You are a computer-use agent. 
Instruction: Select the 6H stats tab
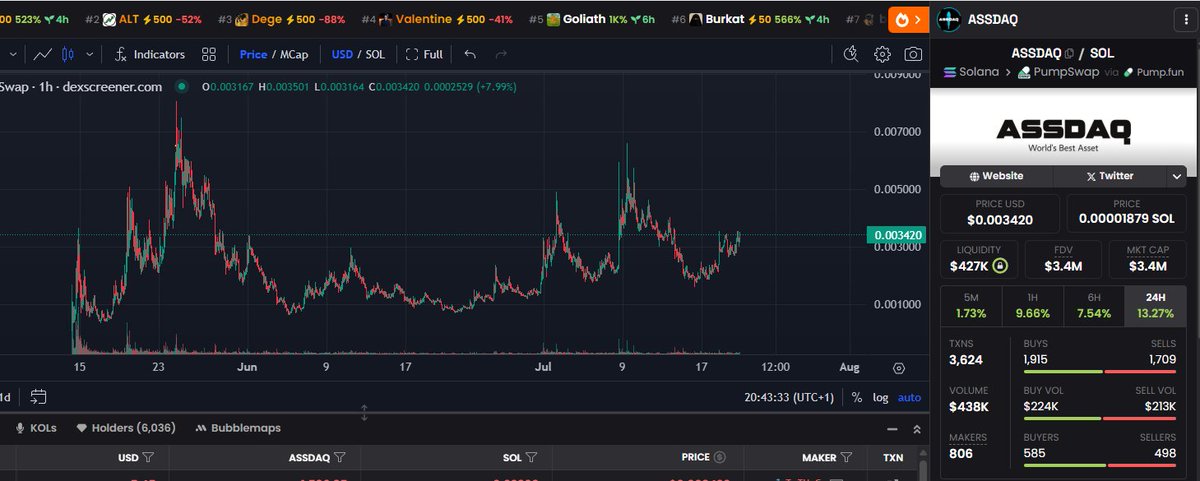1093,306
